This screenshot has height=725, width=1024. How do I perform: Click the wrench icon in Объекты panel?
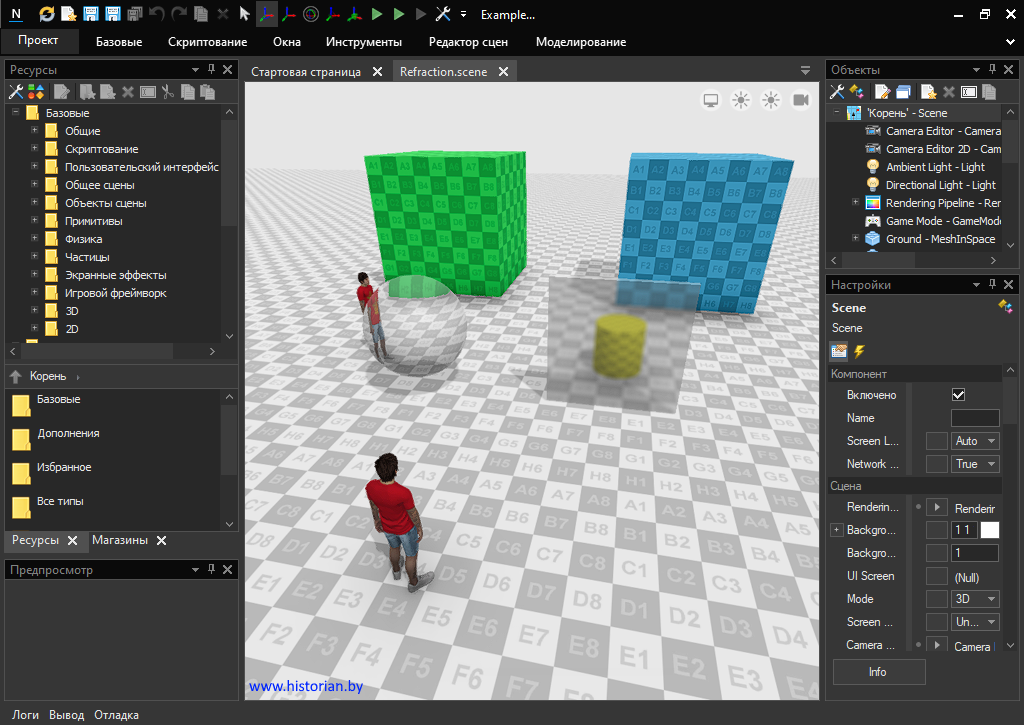(x=838, y=92)
